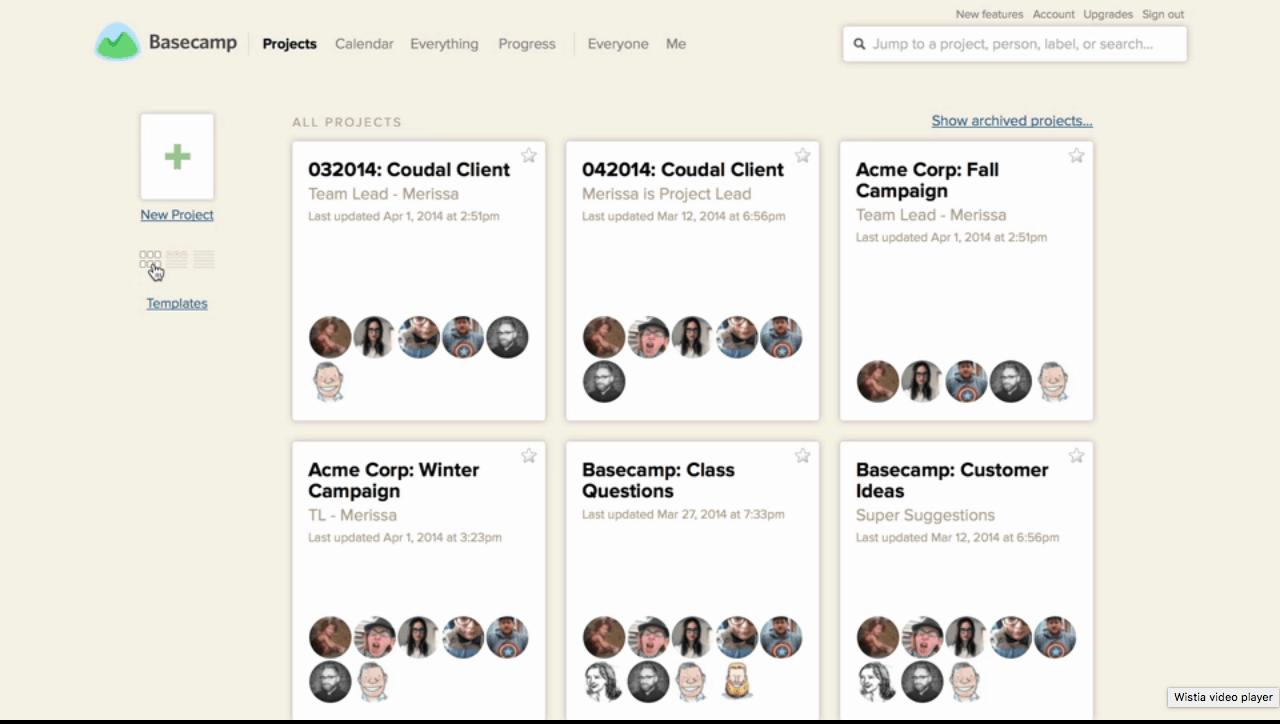Viewport: 1280px width, 724px height.
Task: Open Basecamp: Class Questions project title
Action: pos(658,480)
